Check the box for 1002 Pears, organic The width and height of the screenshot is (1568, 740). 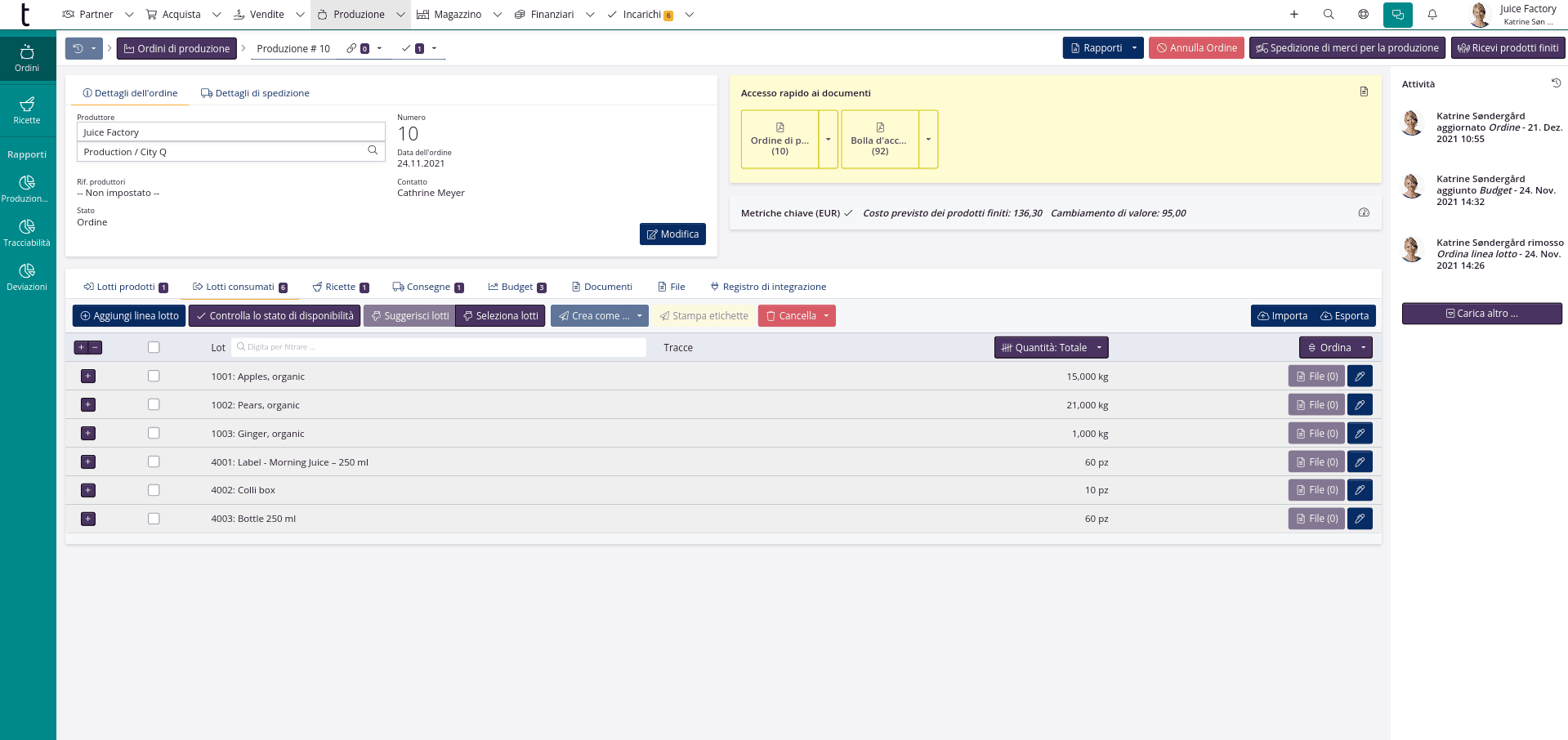click(154, 405)
